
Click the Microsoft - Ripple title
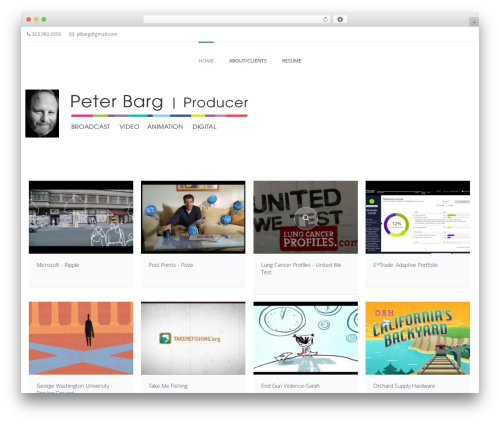[x=58, y=265]
